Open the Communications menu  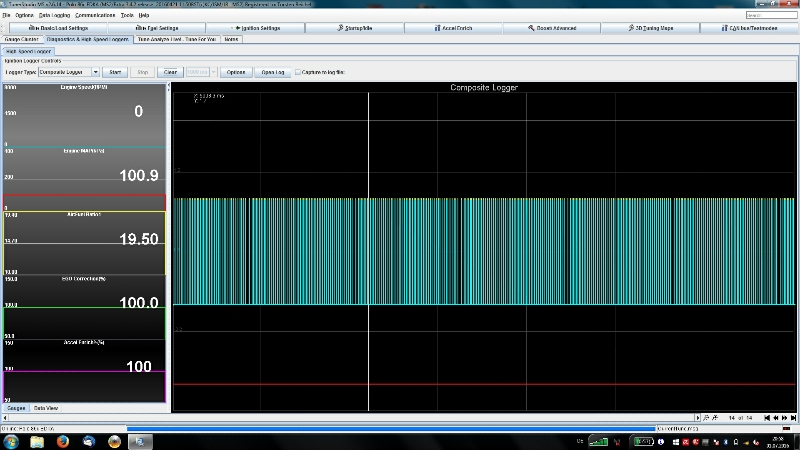pyautogui.click(x=95, y=15)
